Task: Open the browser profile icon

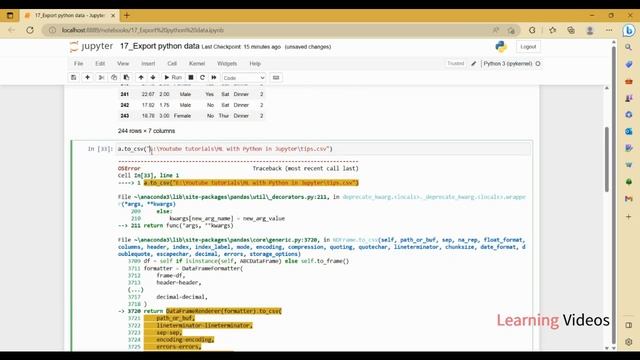Action: click(x=590, y=30)
